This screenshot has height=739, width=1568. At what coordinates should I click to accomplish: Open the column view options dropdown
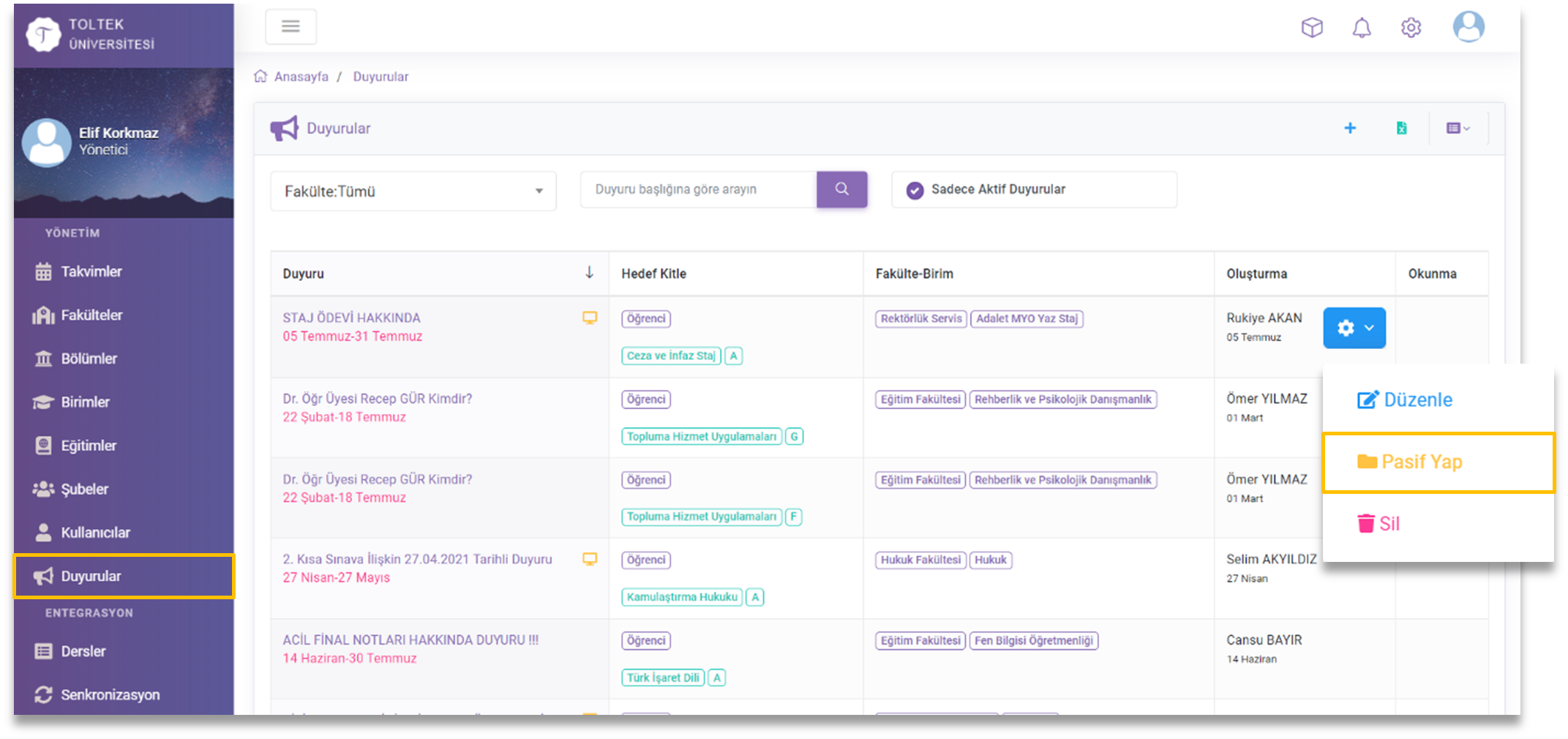click(x=1458, y=129)
